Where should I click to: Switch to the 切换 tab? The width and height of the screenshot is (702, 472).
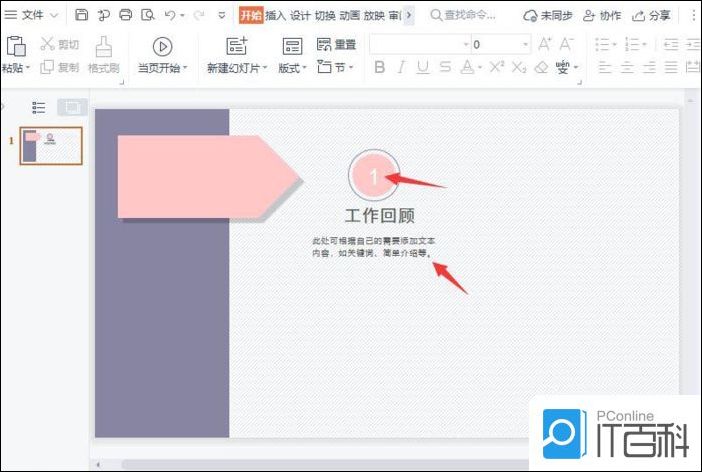click(x=325, y=15)
